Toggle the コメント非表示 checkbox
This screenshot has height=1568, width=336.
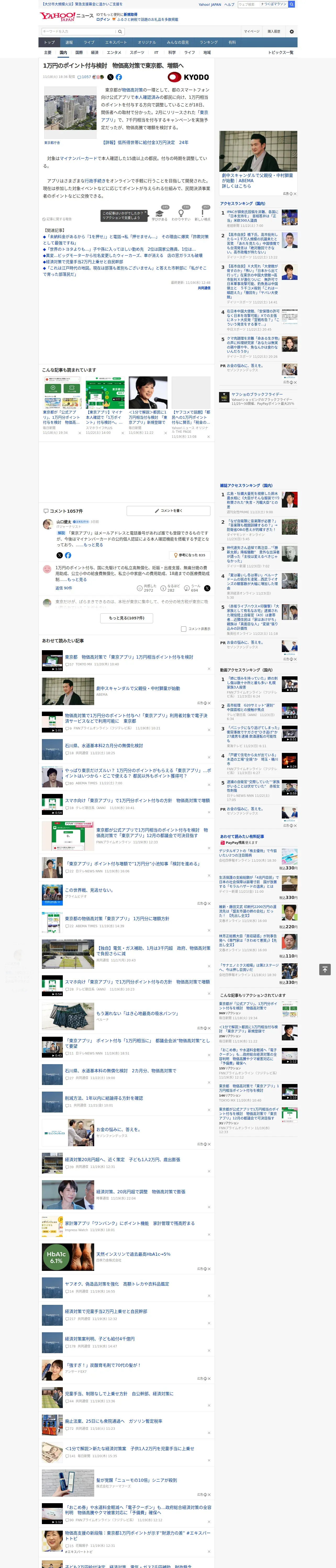point(183,629)
